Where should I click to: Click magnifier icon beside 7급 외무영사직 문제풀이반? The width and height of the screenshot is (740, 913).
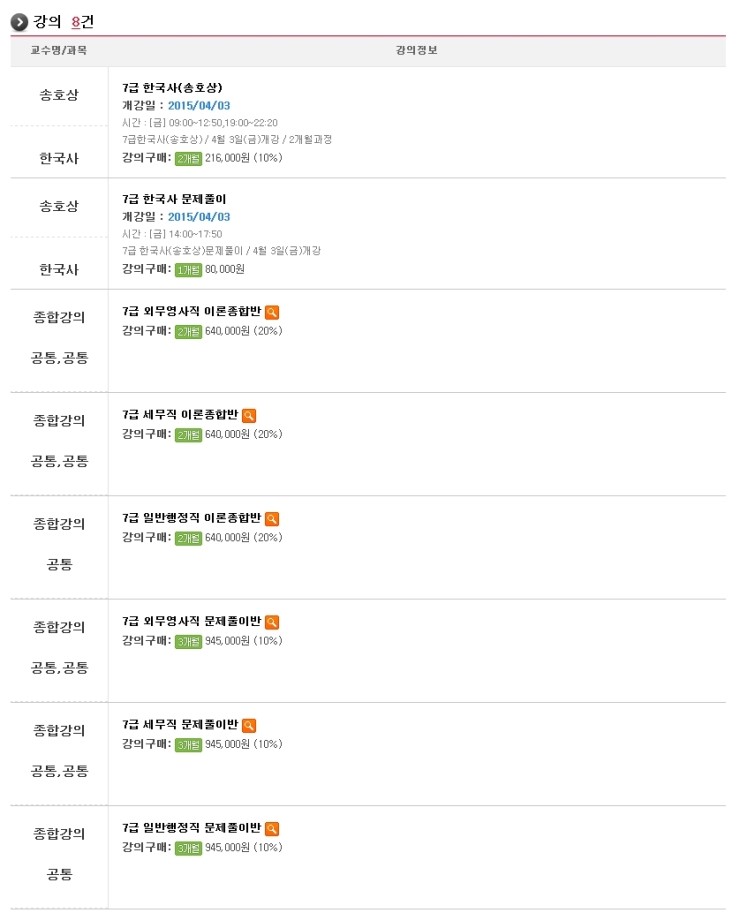click(271, 622)
